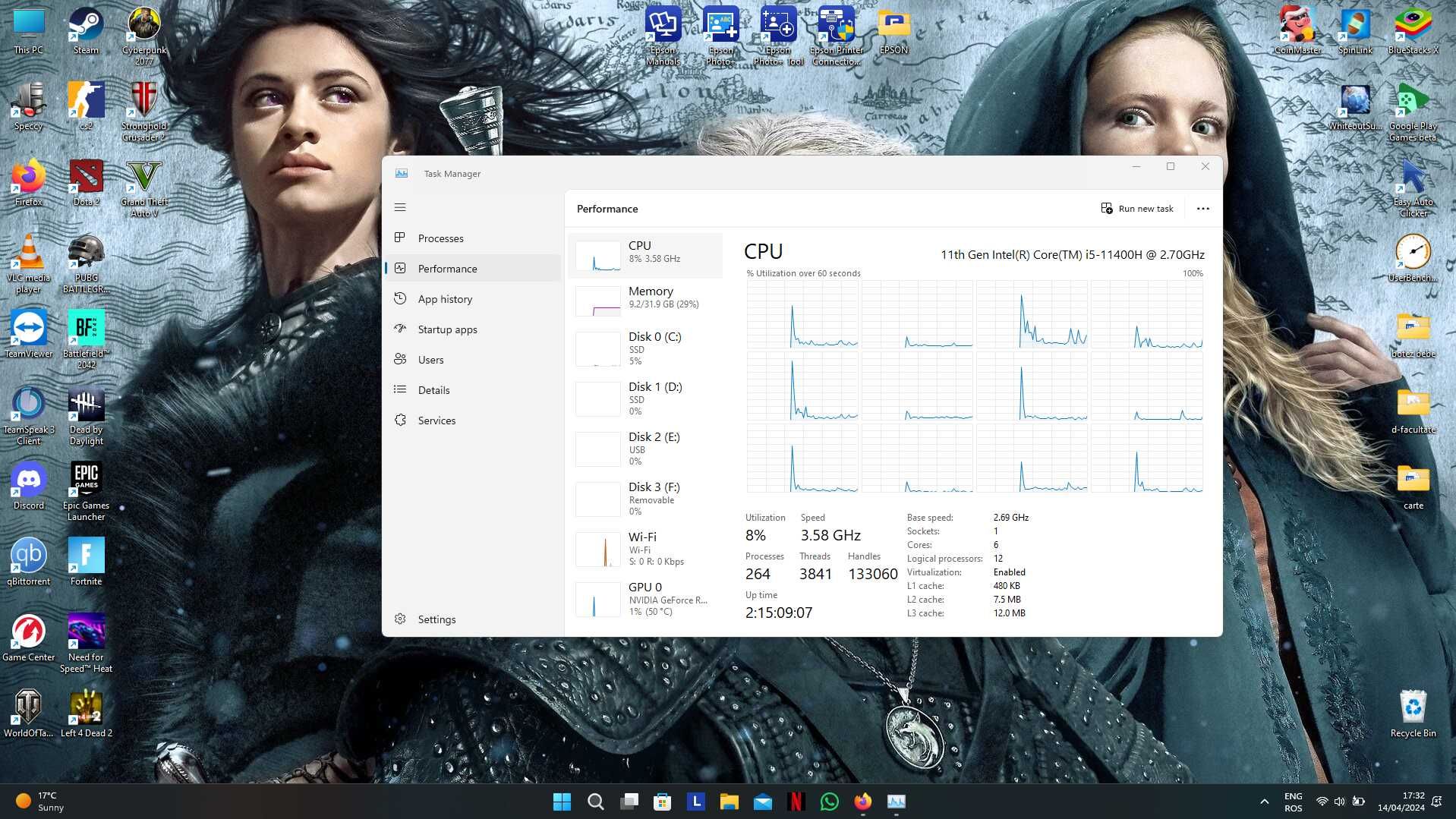Select the Discord desktop icon

coord(29,487)
